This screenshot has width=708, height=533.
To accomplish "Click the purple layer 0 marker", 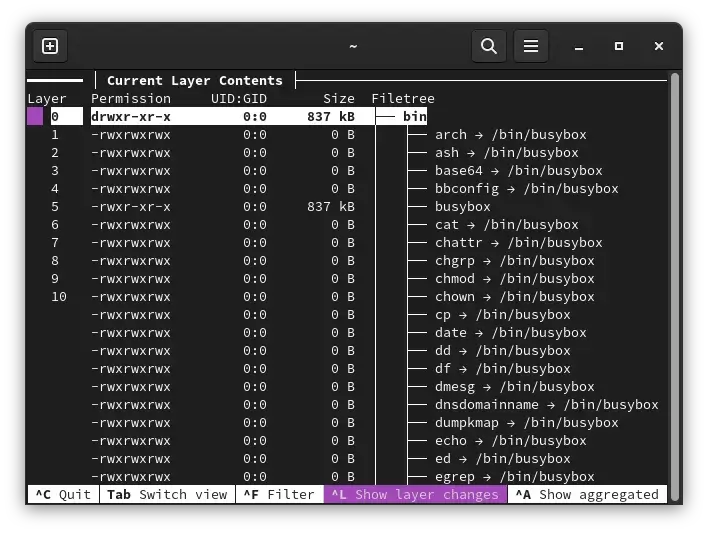I will tap(35, 117).
